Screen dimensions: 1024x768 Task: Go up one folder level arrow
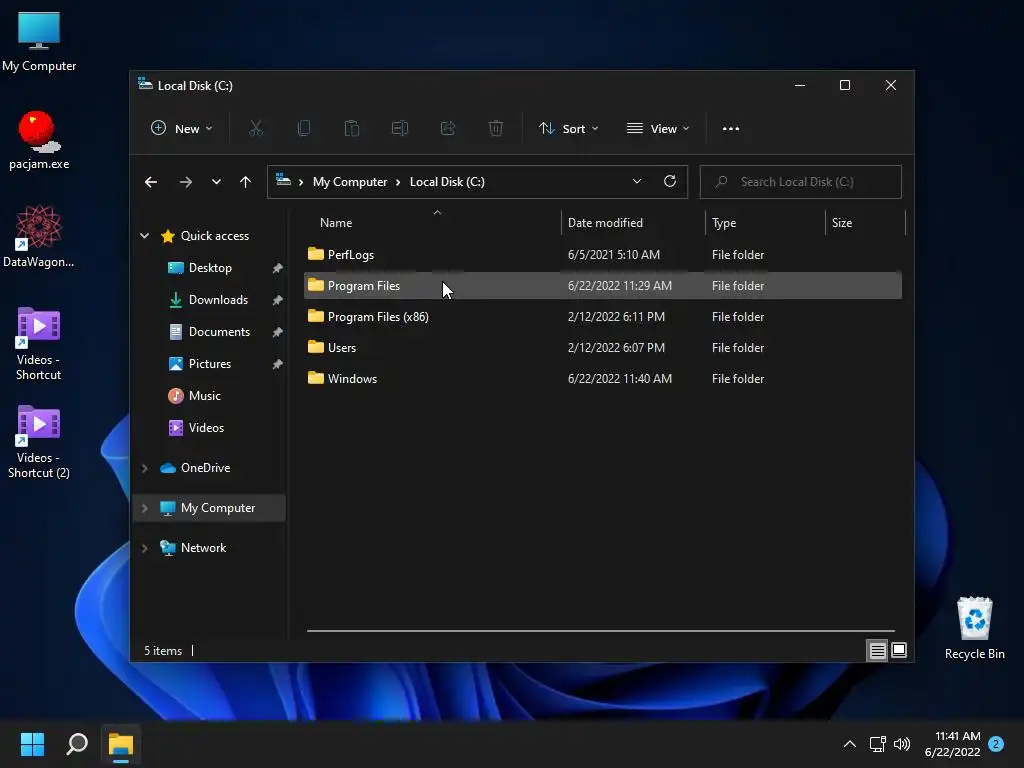pos(245,182)
